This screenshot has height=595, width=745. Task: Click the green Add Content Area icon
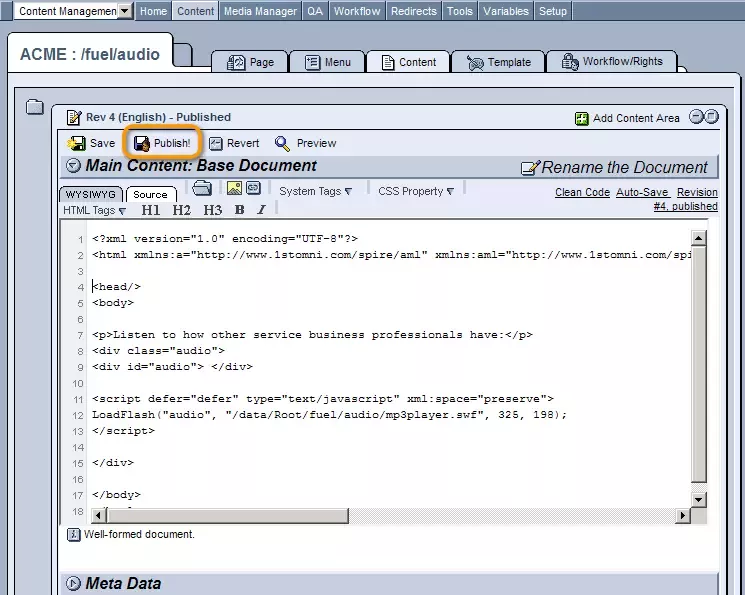tap(582, 118)
